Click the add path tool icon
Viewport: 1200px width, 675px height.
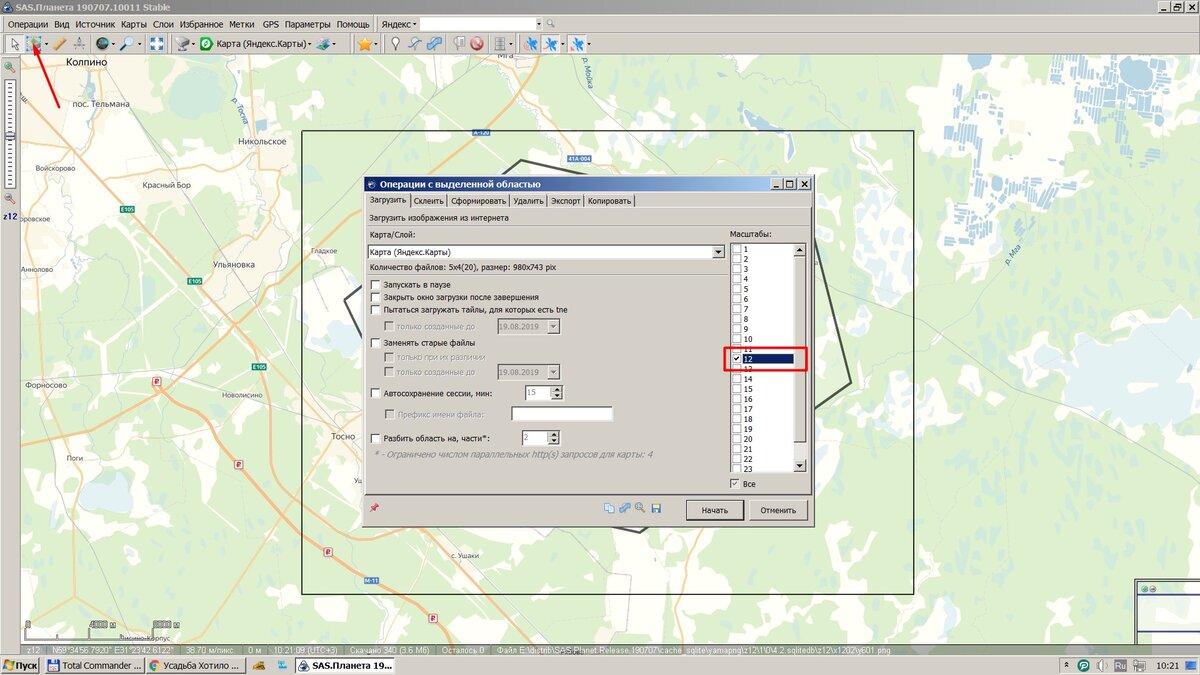click(x=414, y=44)
